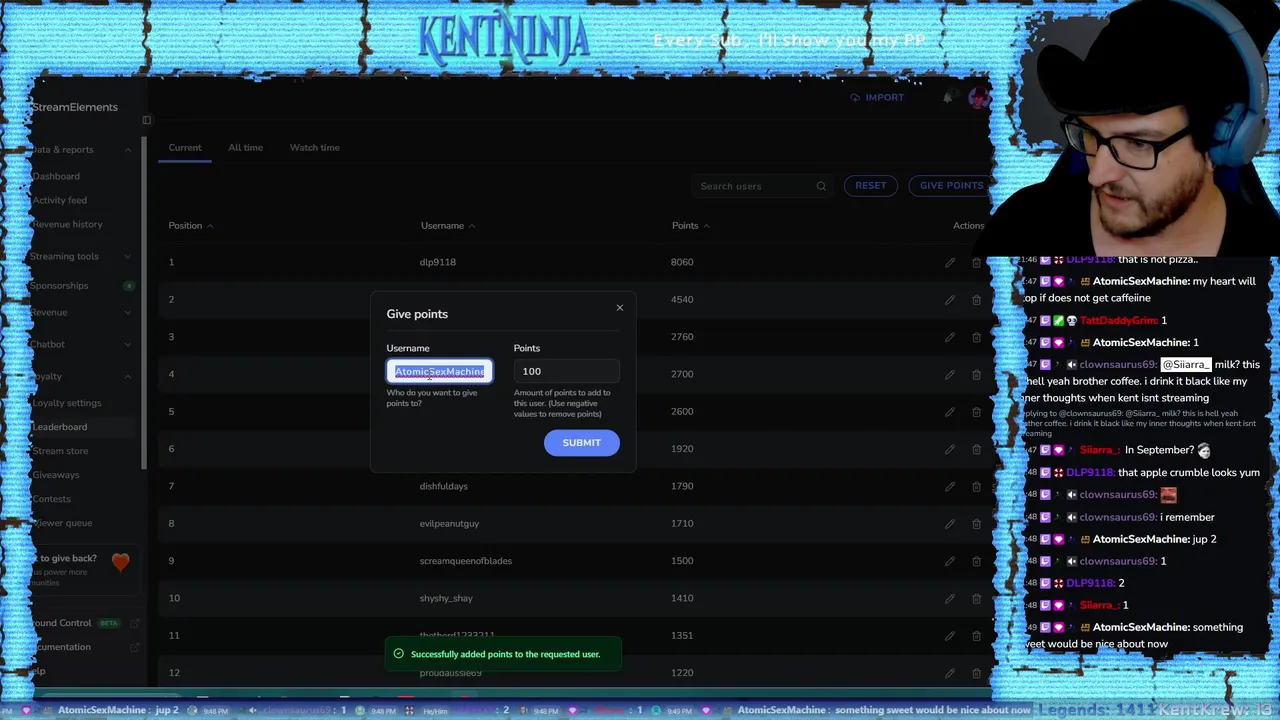Open Contests page
Image resolution: width=1280 pixels, height=720 pixels.
(x=51, y=500)
